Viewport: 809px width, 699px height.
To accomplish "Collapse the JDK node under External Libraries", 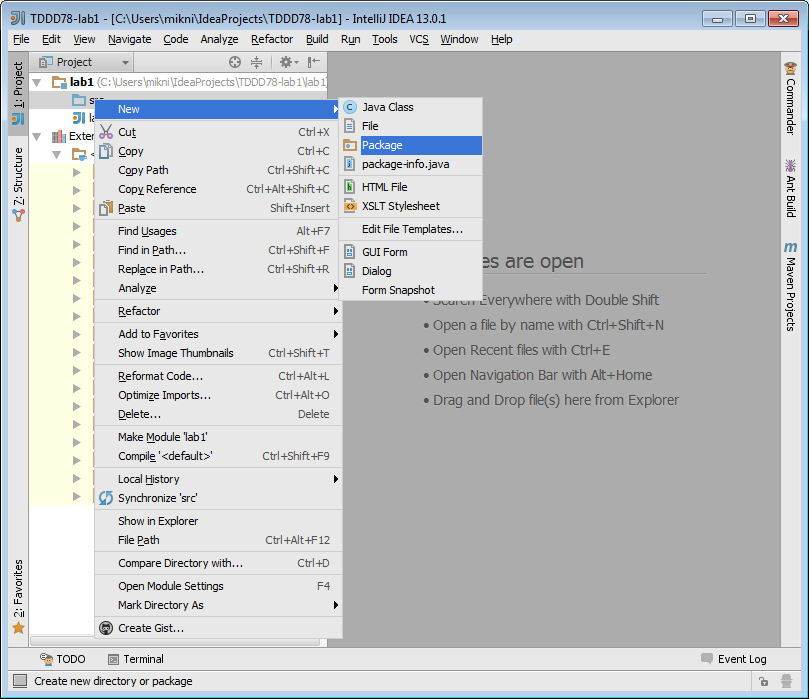I will tap(57, 155).
